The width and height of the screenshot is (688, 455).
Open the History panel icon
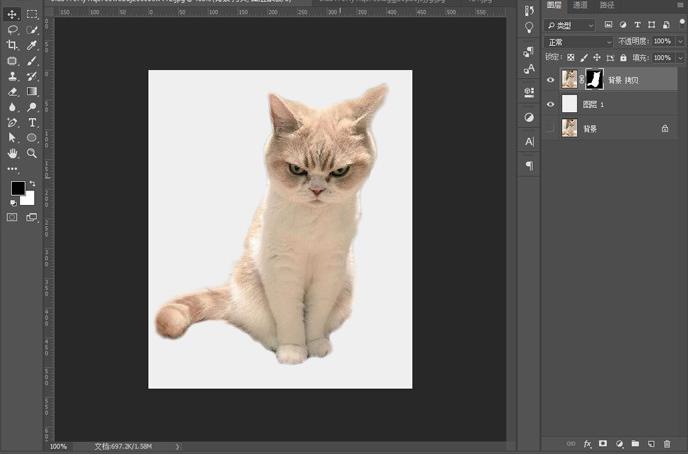[529, 11]
